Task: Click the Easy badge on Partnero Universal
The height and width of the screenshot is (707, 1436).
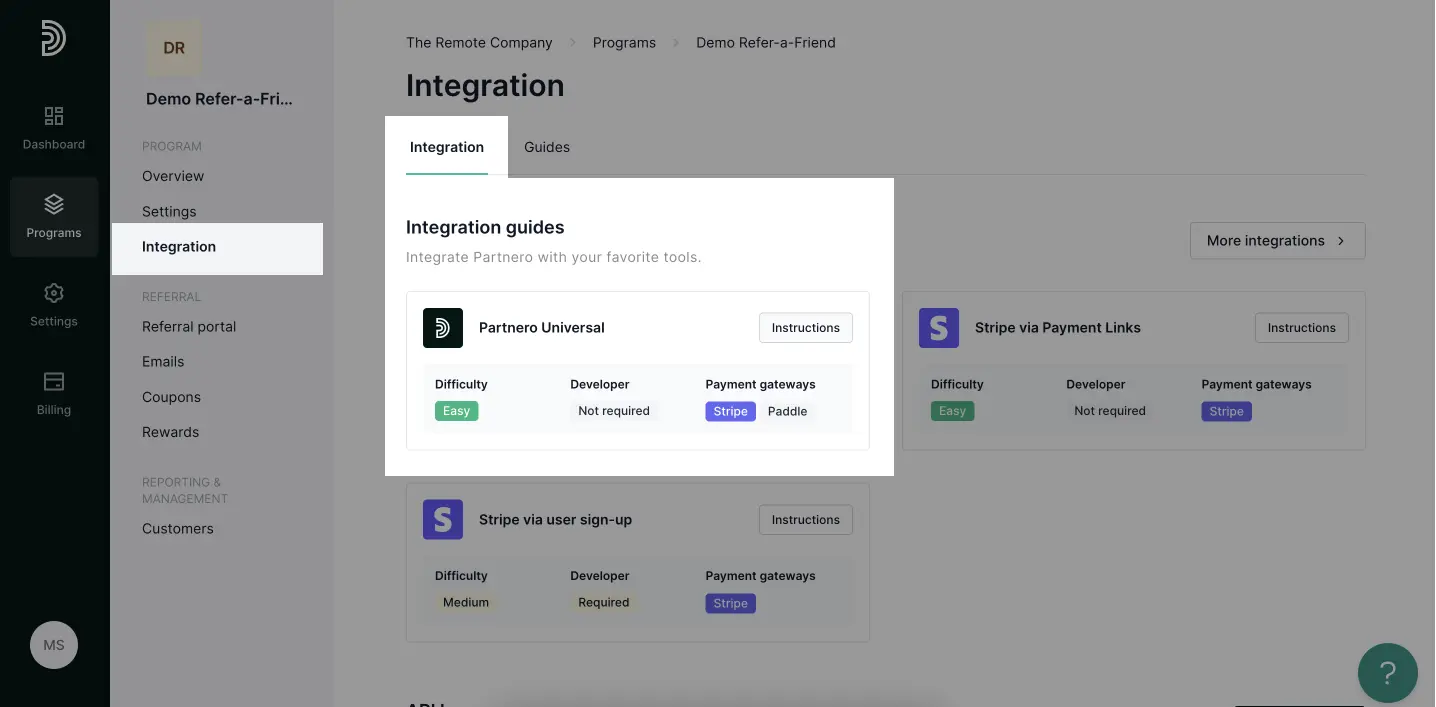Action: pyautogui.click(x=457, y=411)
